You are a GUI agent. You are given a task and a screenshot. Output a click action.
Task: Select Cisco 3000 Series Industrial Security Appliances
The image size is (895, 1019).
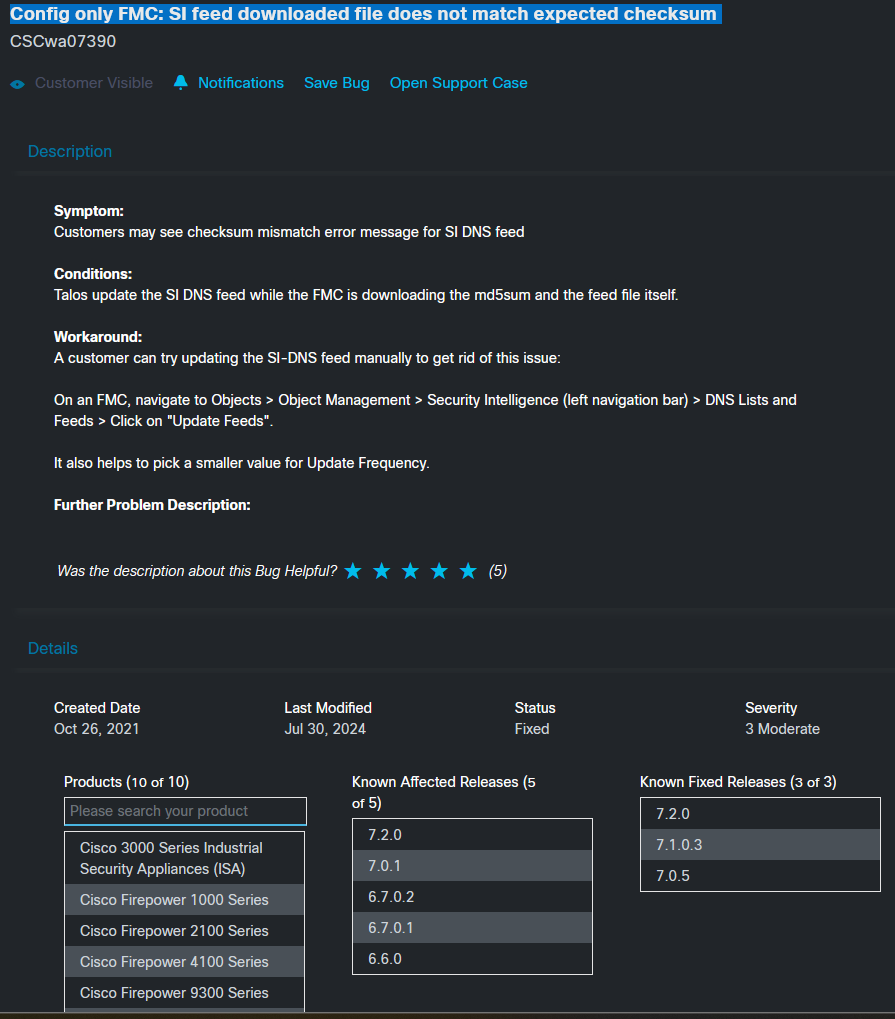pos(170,858)
